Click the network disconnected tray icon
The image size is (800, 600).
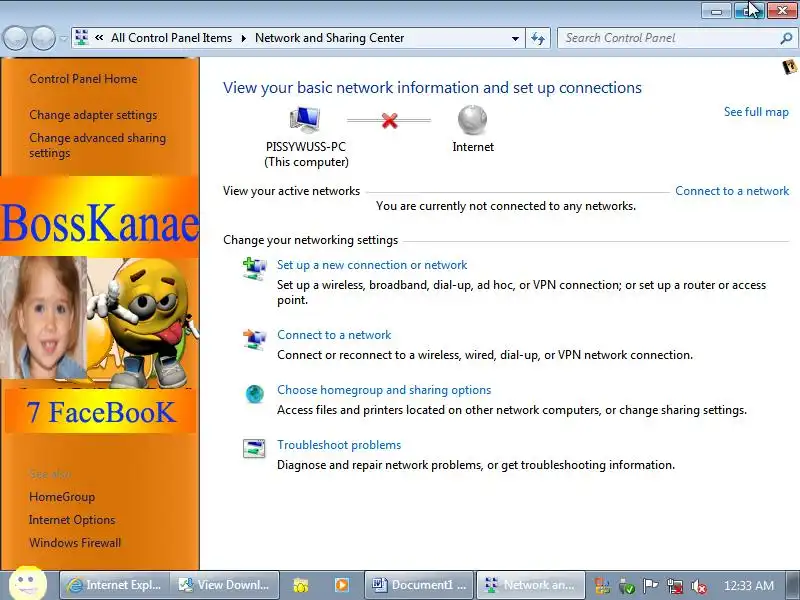click(674, 586)
